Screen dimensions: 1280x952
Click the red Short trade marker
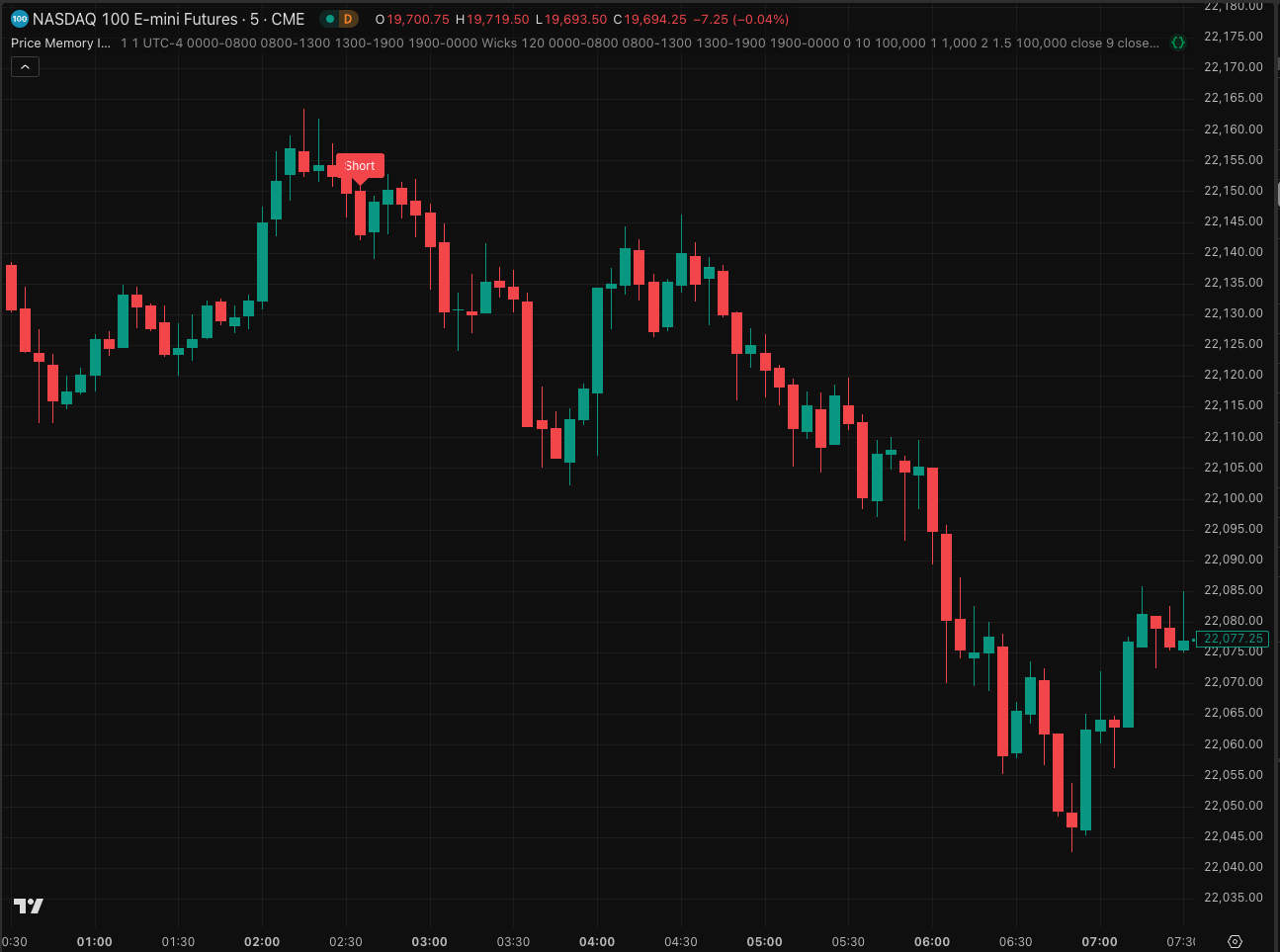click(x=360, y=166)
